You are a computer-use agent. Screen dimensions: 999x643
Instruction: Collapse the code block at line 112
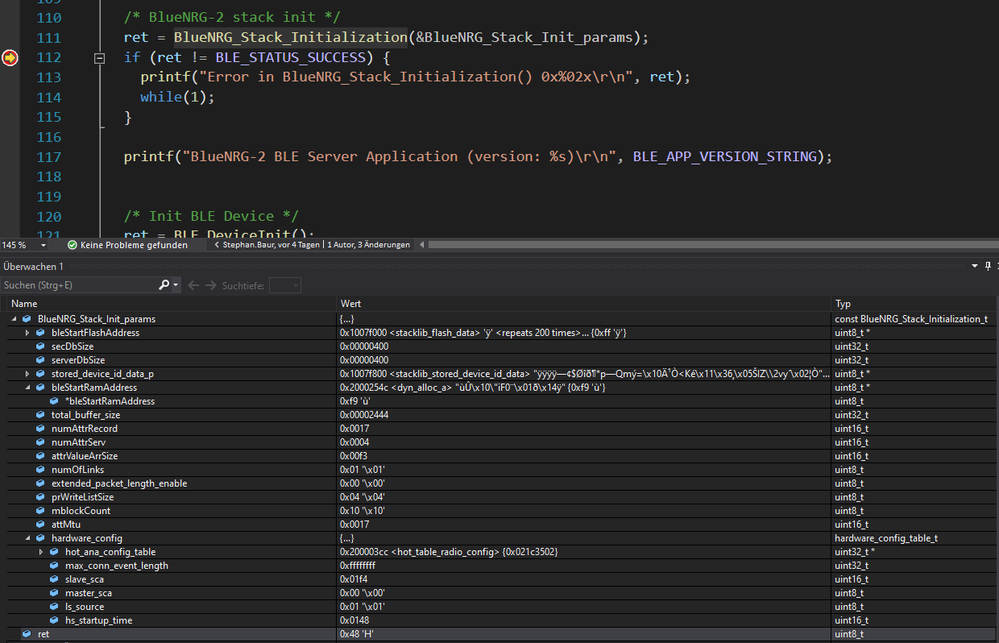click(x=99, y=58)
